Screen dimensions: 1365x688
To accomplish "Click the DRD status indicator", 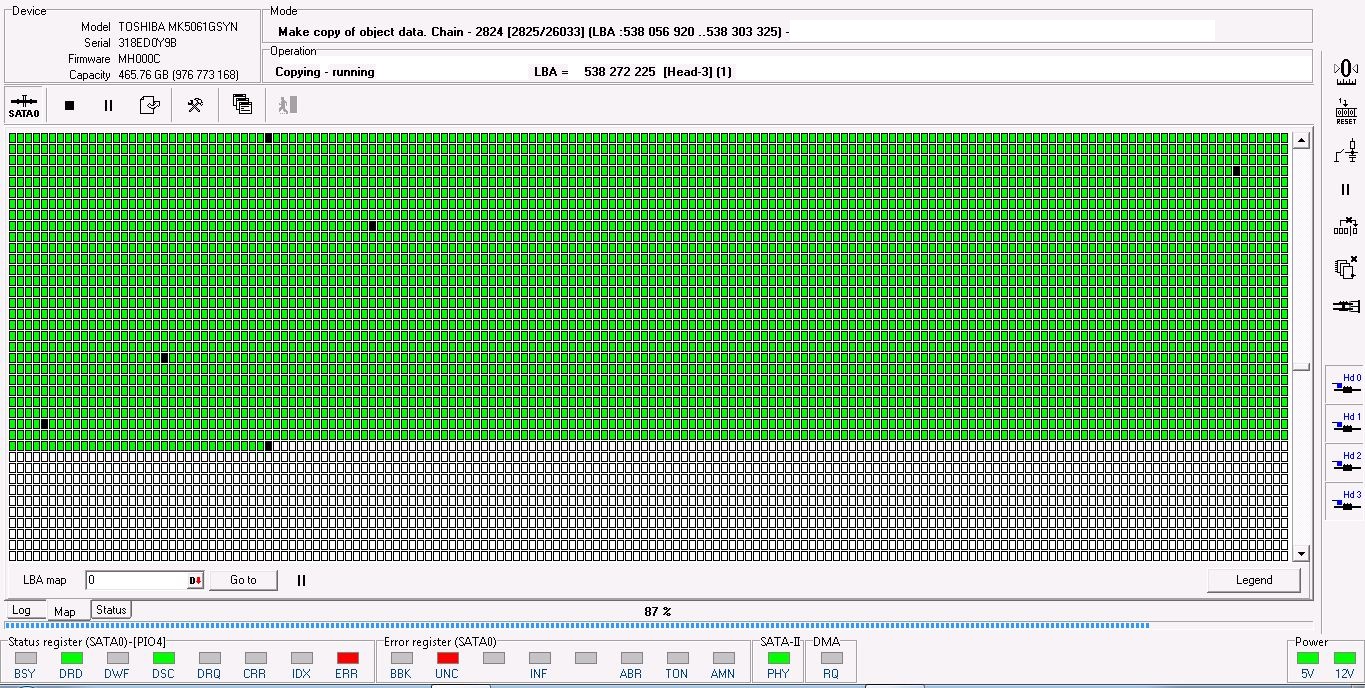I will 71,658.
